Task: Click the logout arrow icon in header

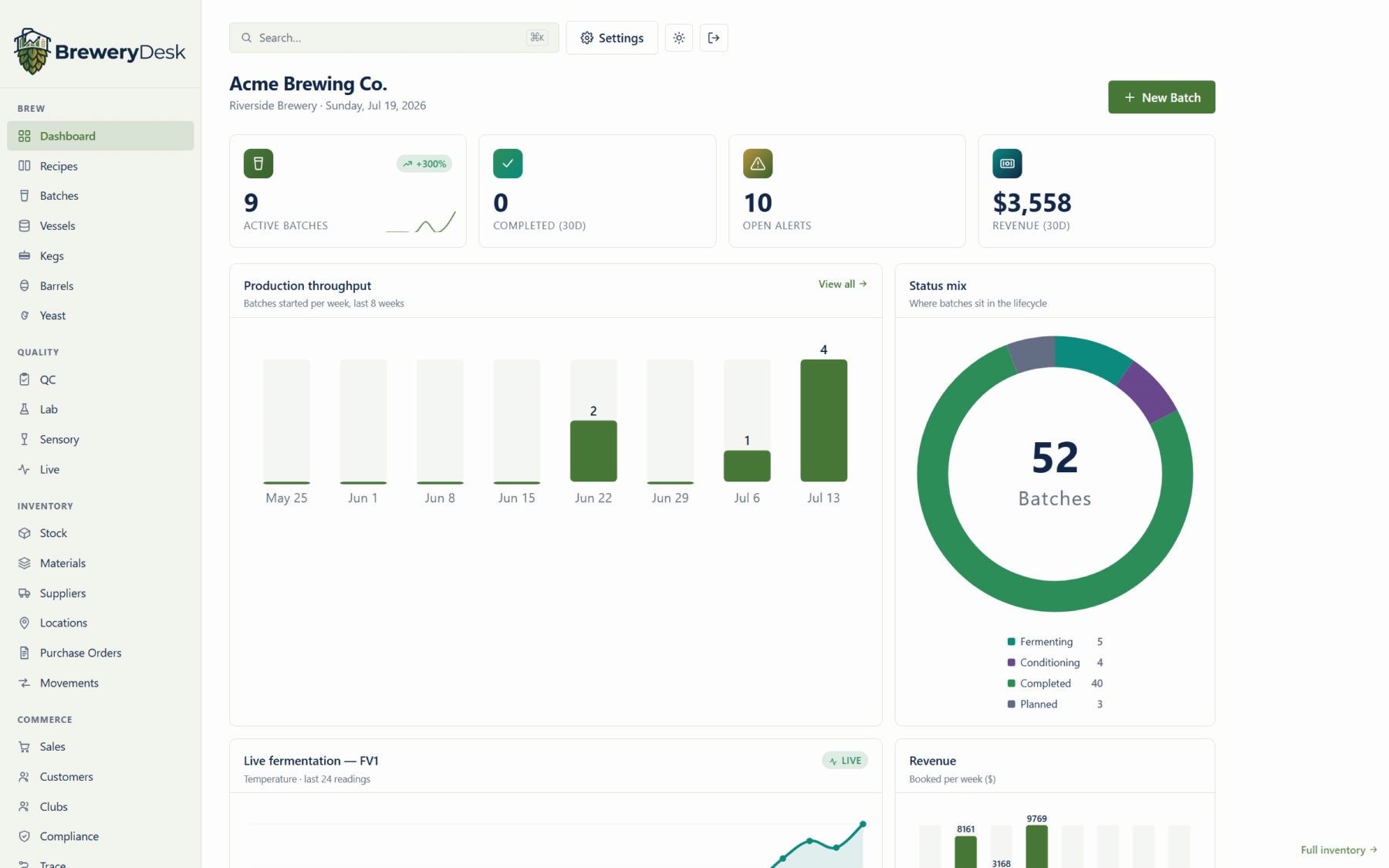Action: click(714, 38)
